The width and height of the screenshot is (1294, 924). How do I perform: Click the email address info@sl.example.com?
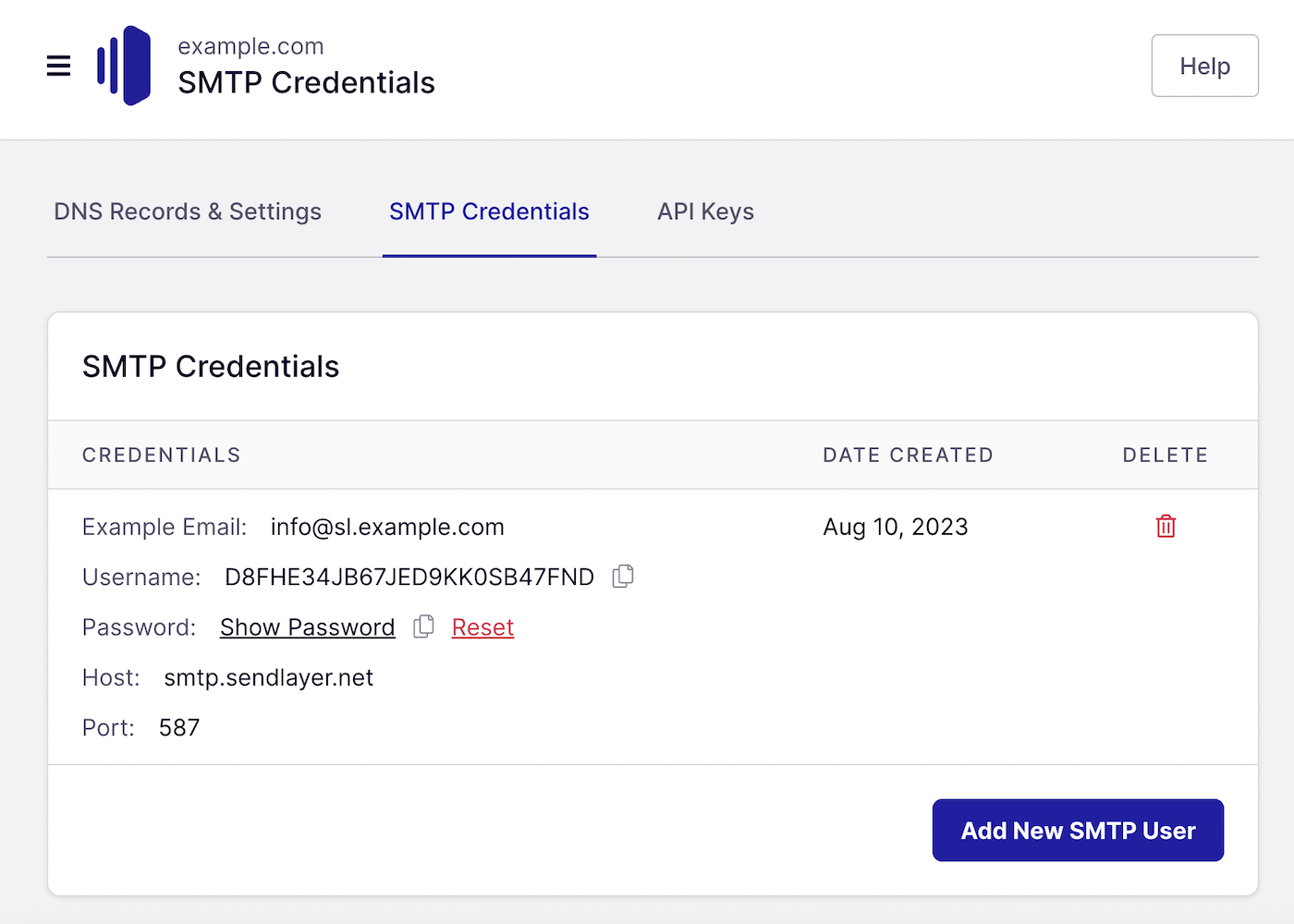[387, 526]
